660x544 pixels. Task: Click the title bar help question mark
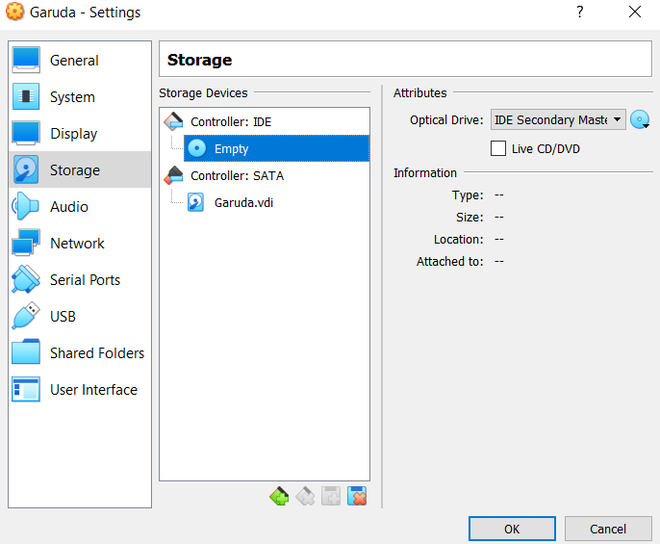579,13
